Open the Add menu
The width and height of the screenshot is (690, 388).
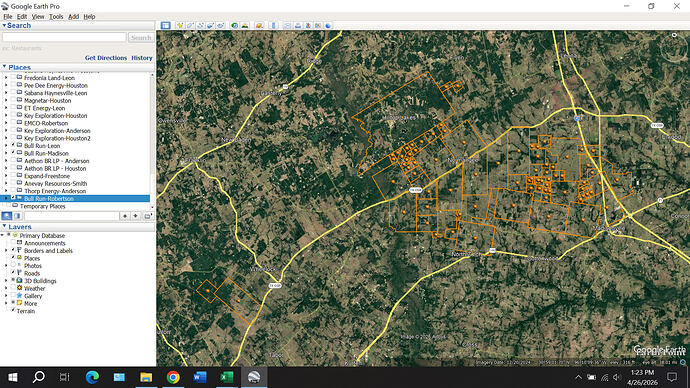click(73, 16)
